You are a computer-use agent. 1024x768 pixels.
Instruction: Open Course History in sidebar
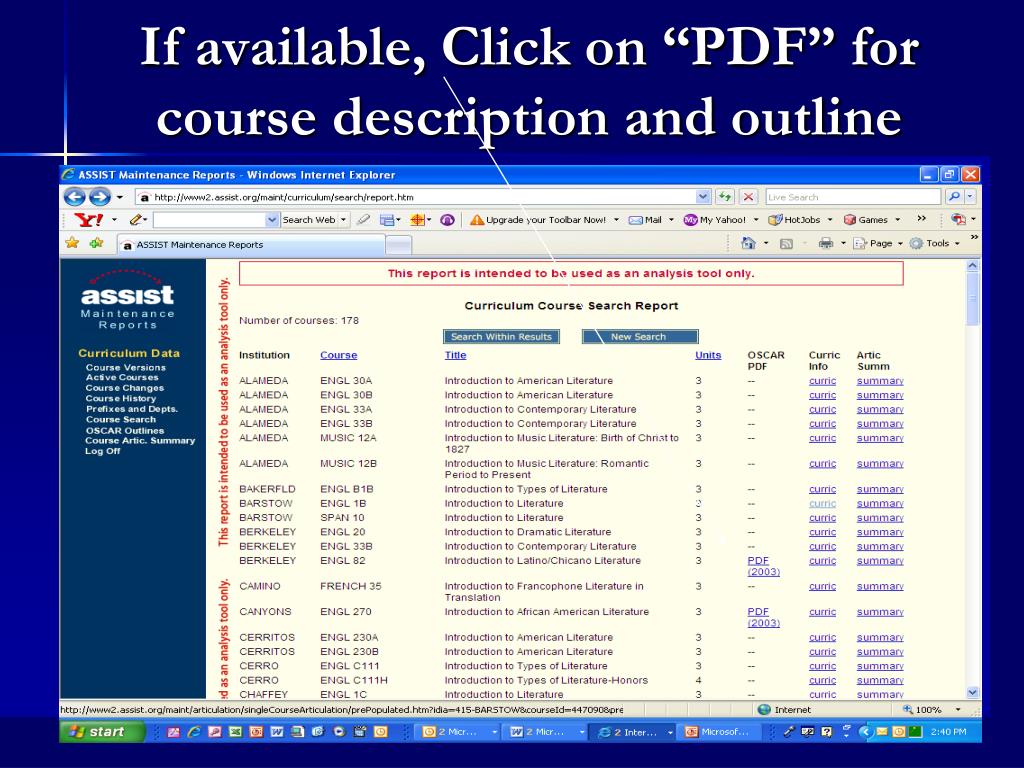pos(121,398)
